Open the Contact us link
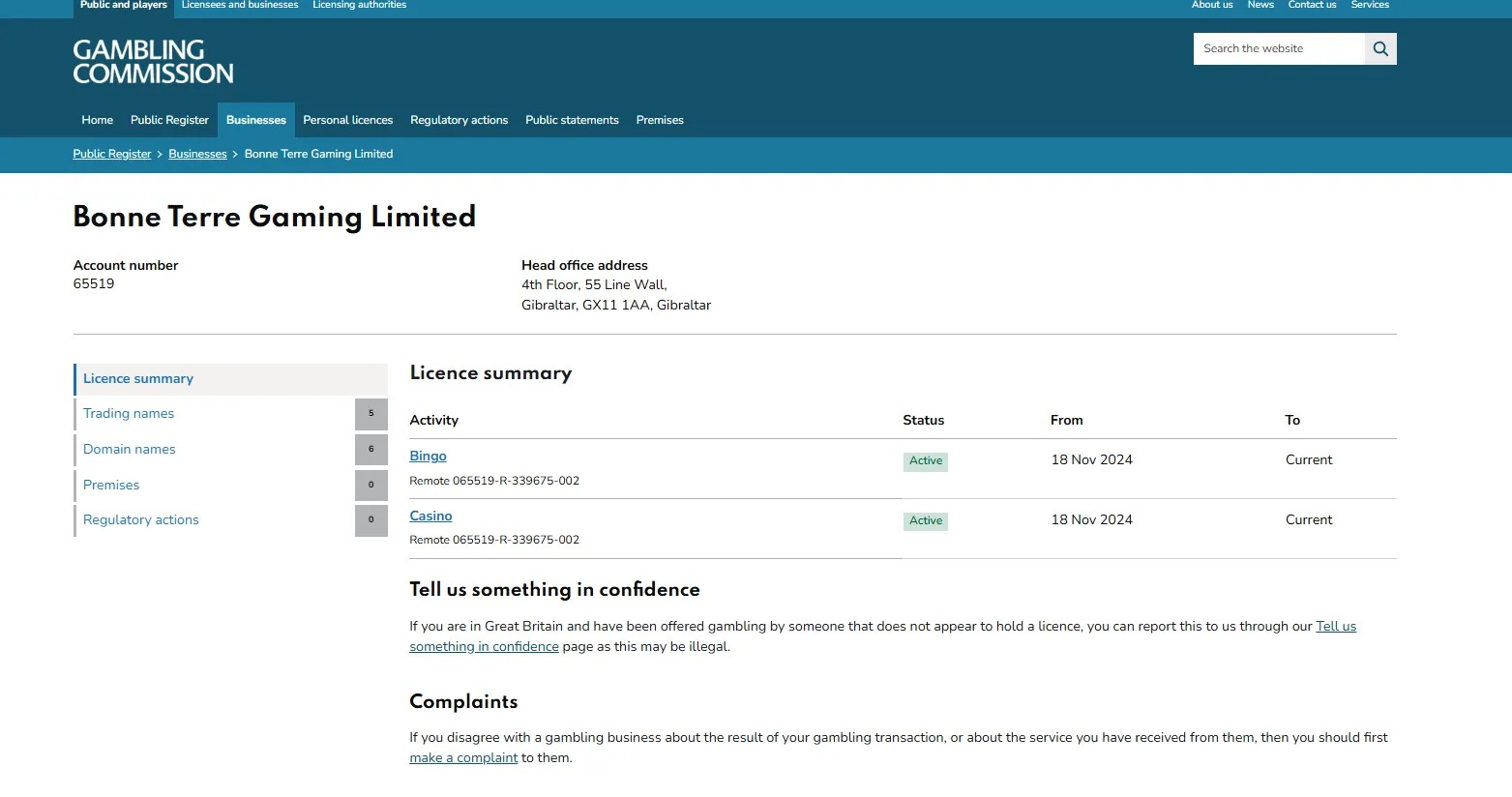This screenshot has height=797, width=1512. coord(1312,6)
